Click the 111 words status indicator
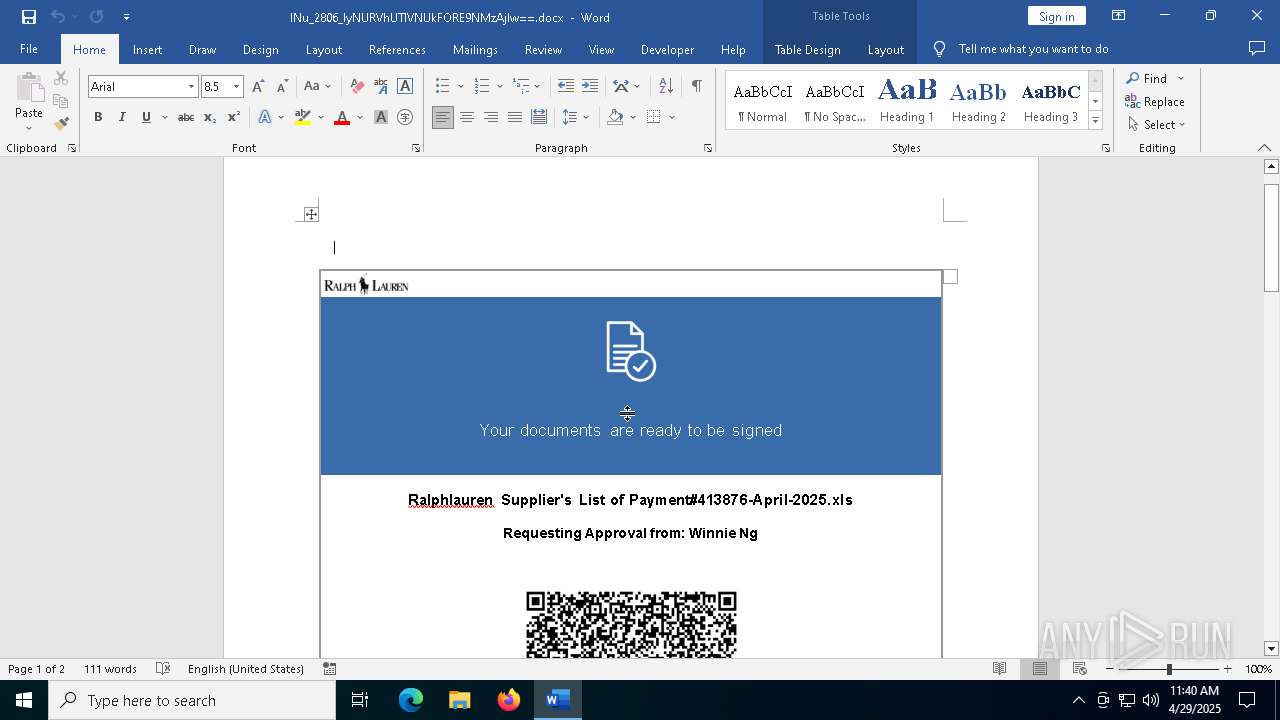1280x720 pixels. [x=110, y=669]
